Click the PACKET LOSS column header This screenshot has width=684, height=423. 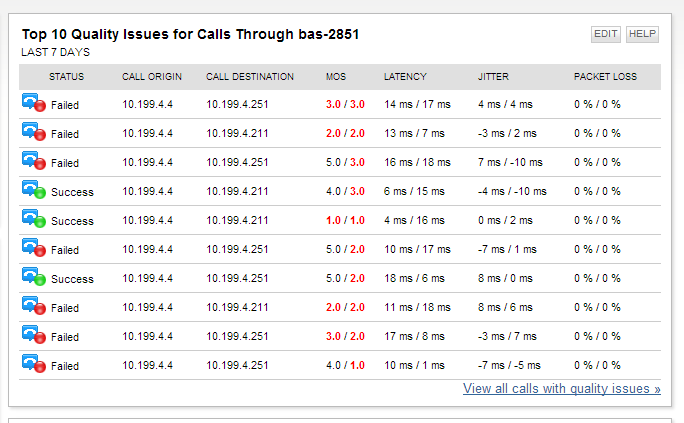click(605, 77)
